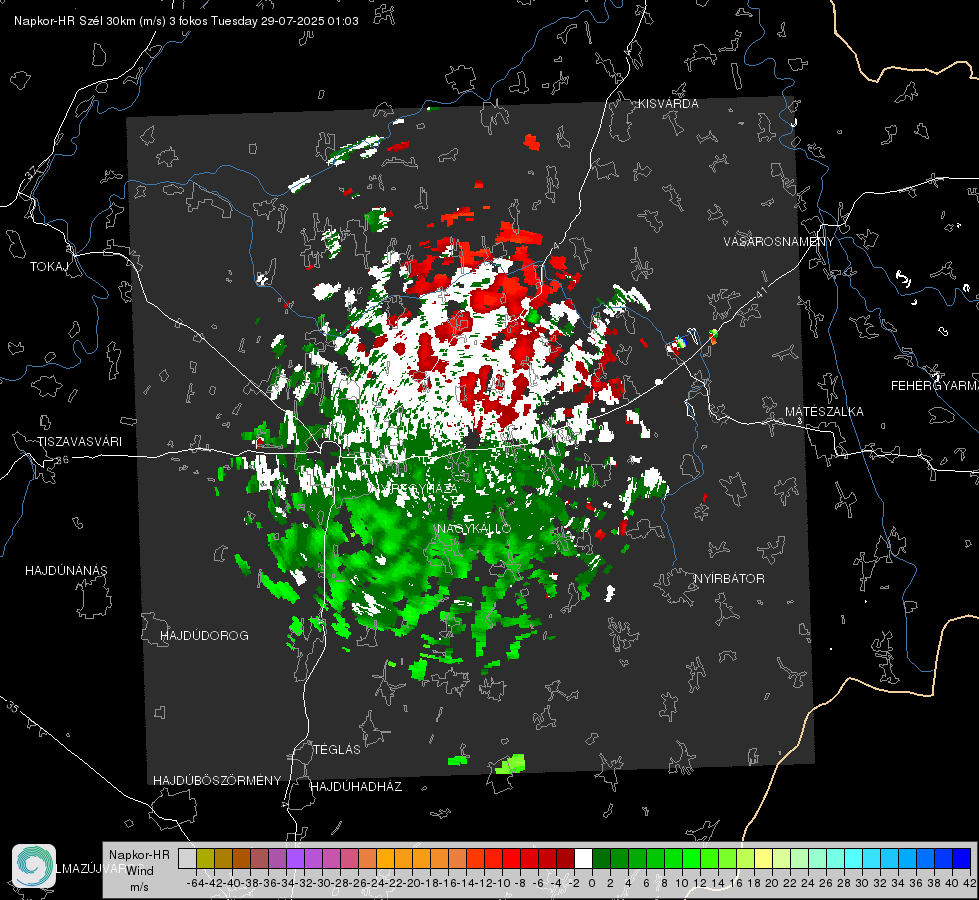Click the m/s unit label in the legend
This screenshot has width=979, height=900.
click(140, 887)
